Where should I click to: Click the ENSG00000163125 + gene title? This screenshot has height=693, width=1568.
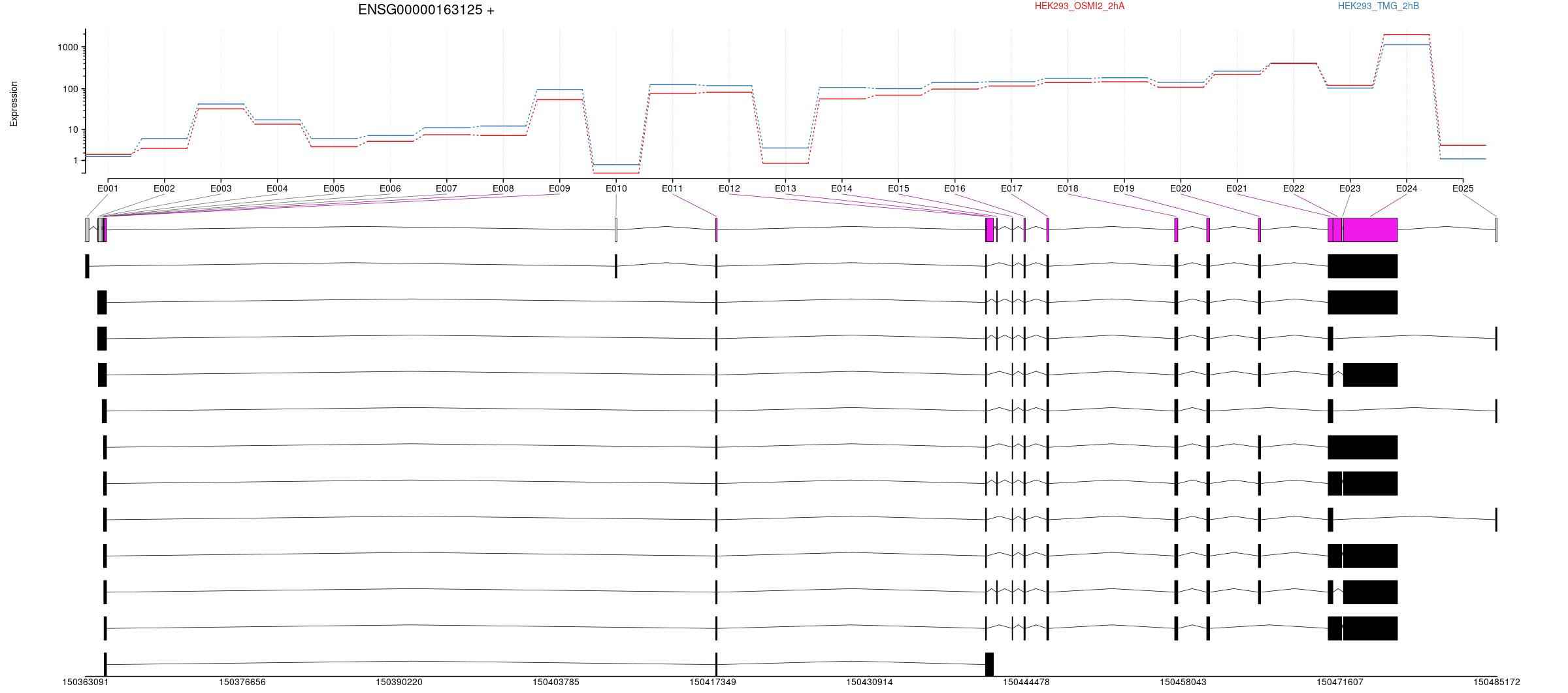pyautogui.click(x=426, y=10)
